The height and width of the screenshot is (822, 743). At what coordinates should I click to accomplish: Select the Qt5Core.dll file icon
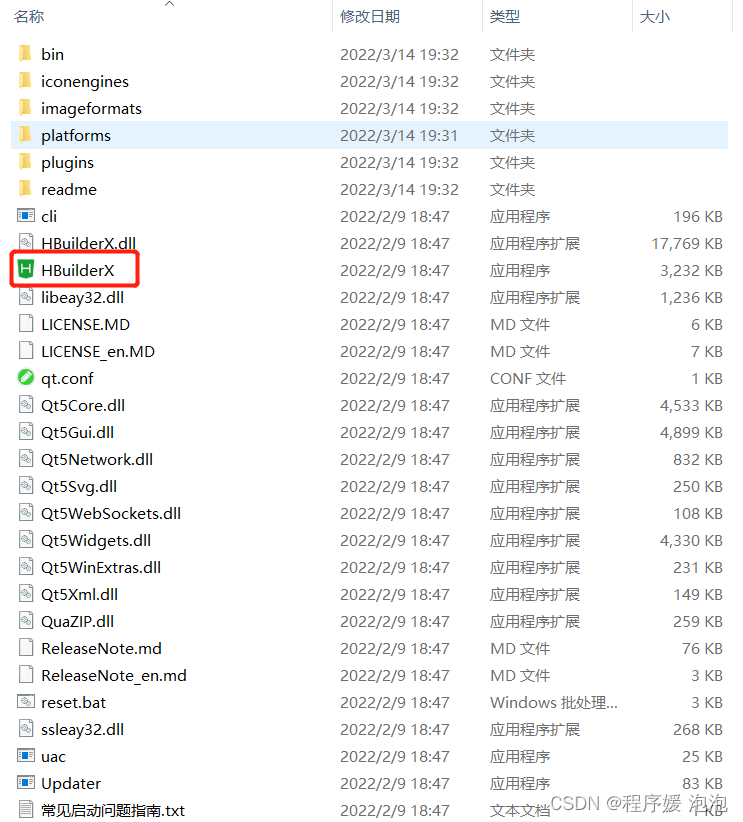[26, 405]
